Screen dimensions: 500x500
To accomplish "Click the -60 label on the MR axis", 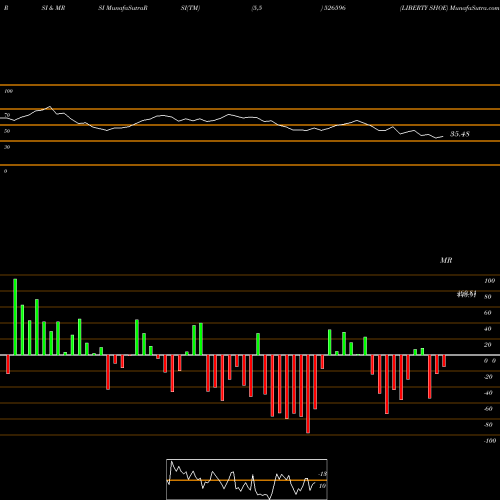I will point(488,409).
